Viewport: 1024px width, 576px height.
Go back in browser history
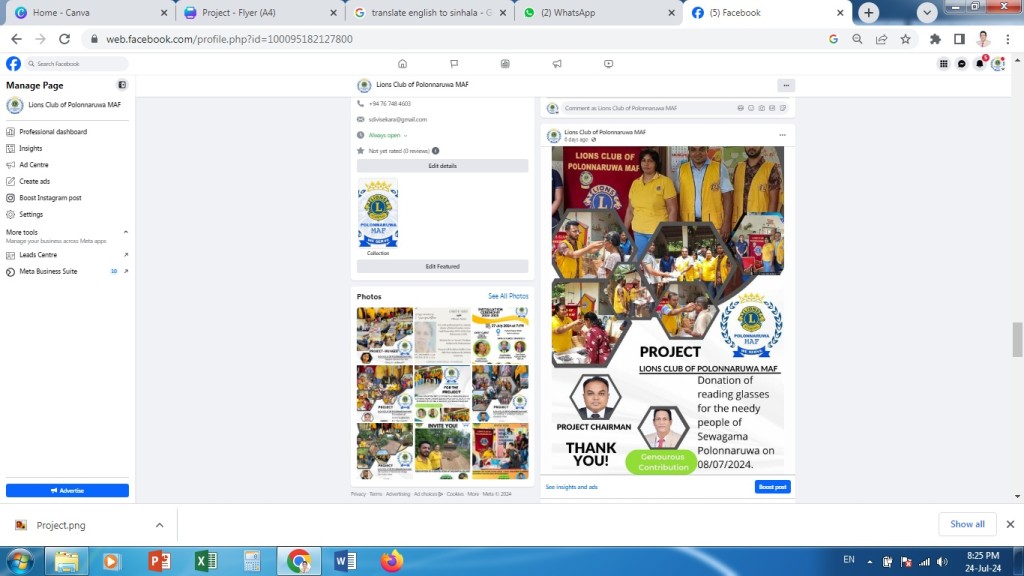pyautogui.click(x=16, y=39)
